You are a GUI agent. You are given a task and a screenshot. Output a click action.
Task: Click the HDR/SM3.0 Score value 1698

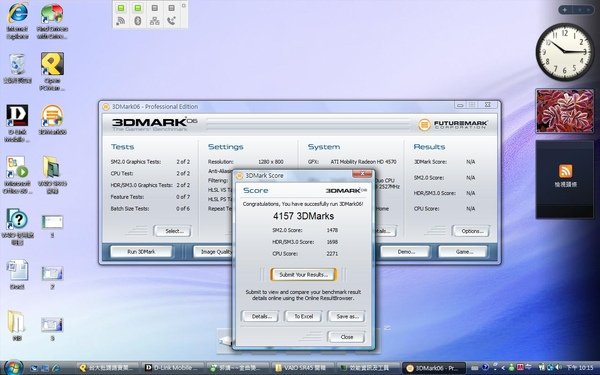tap(332, 242)
